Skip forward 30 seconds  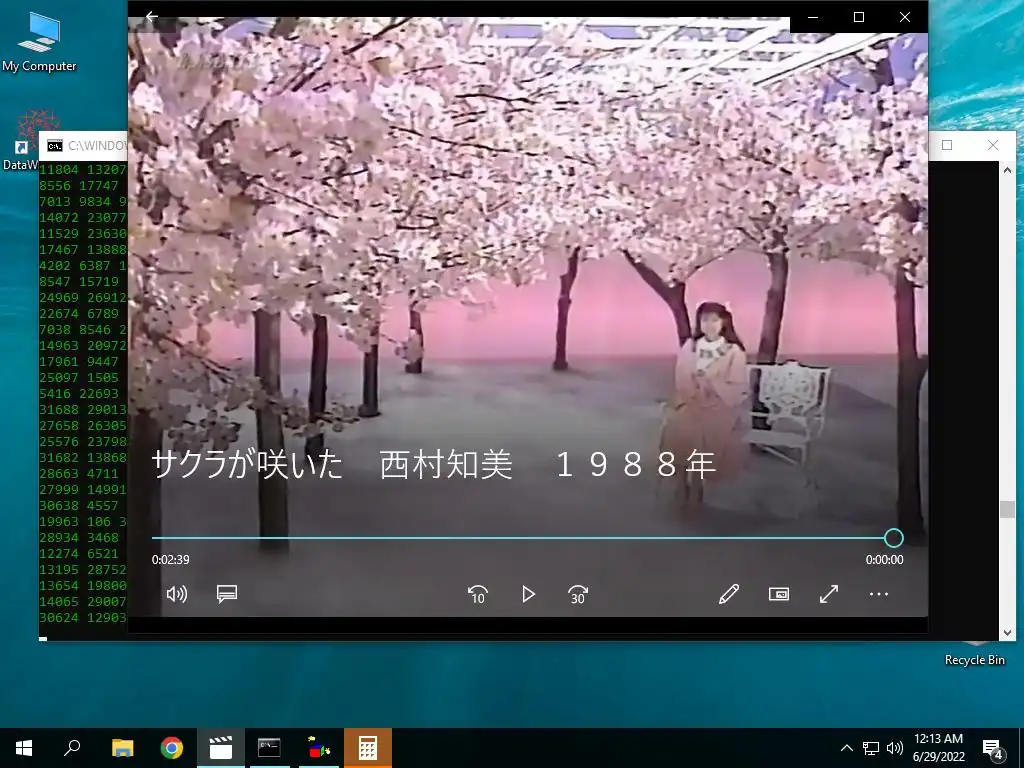pos(578,594)
